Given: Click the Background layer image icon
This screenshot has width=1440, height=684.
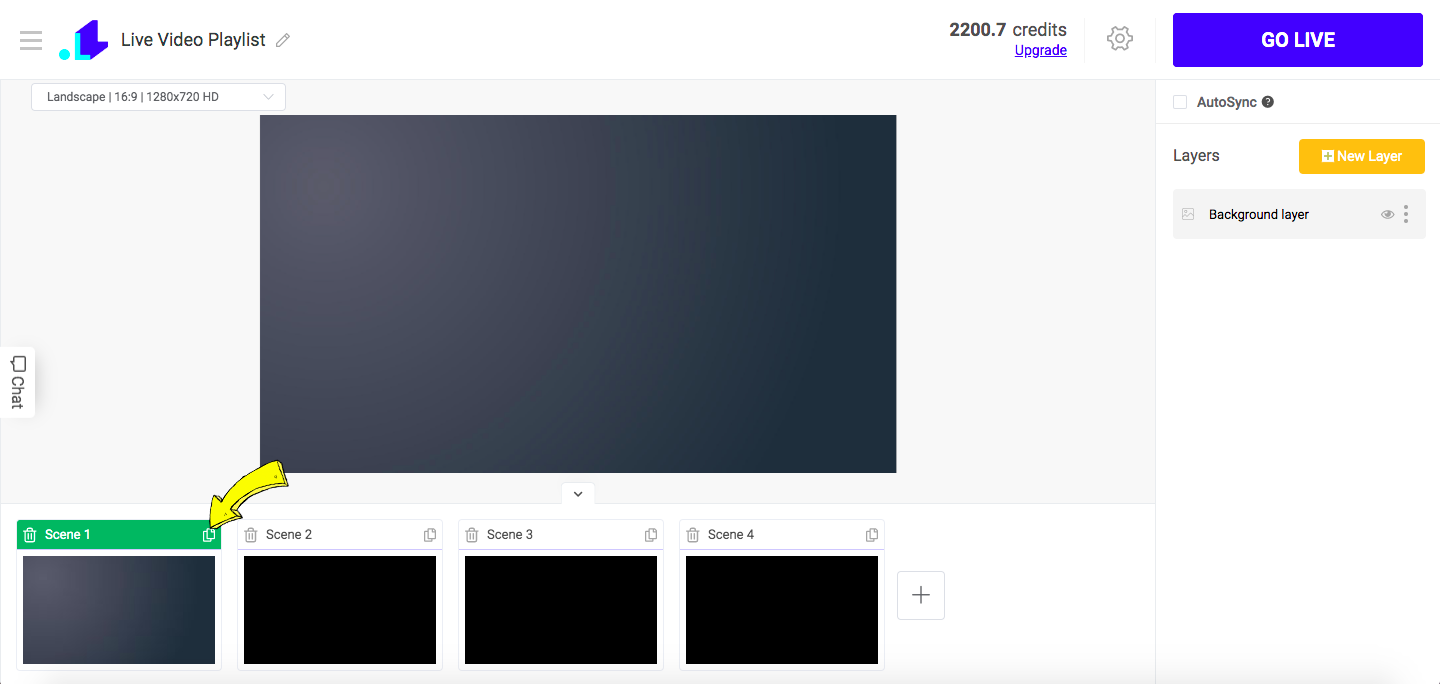Looking at the screenshot, I should pos(1188,214).
